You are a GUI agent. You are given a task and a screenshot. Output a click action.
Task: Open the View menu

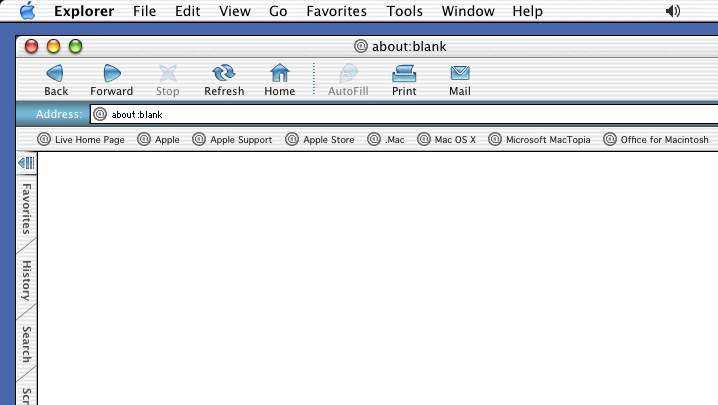click(234, 11)
